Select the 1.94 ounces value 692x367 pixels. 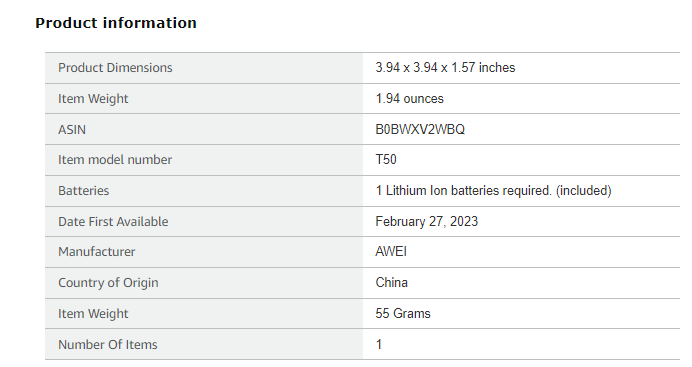[x=410, y=98]
